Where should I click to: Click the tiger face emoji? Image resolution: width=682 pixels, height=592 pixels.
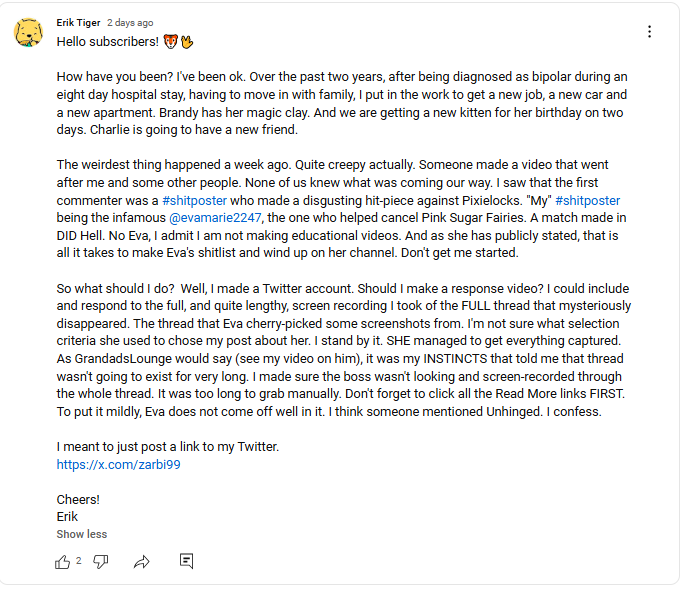pyautogui.click(x=170, y=42)
